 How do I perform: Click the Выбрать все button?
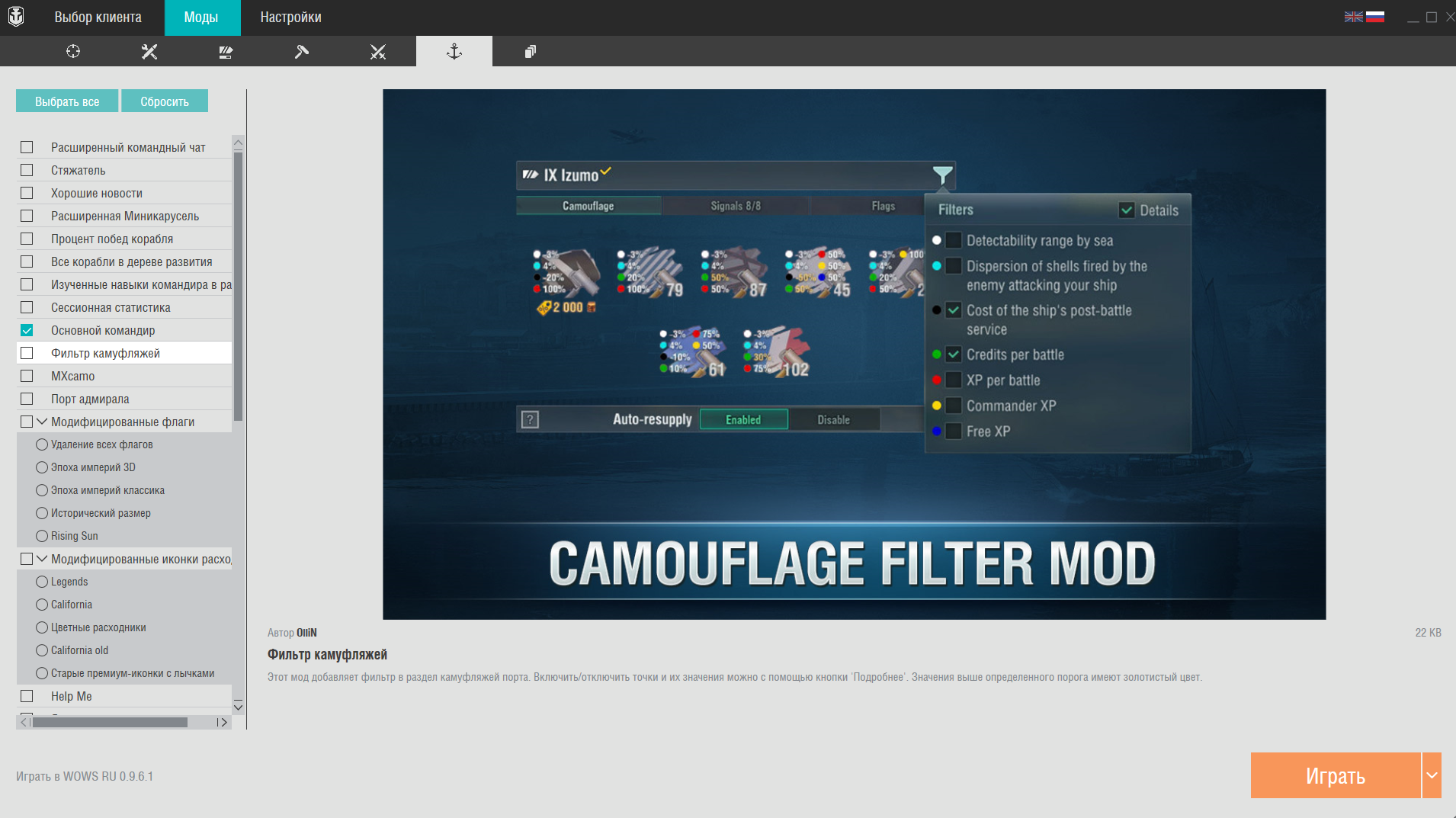(67, 101)
